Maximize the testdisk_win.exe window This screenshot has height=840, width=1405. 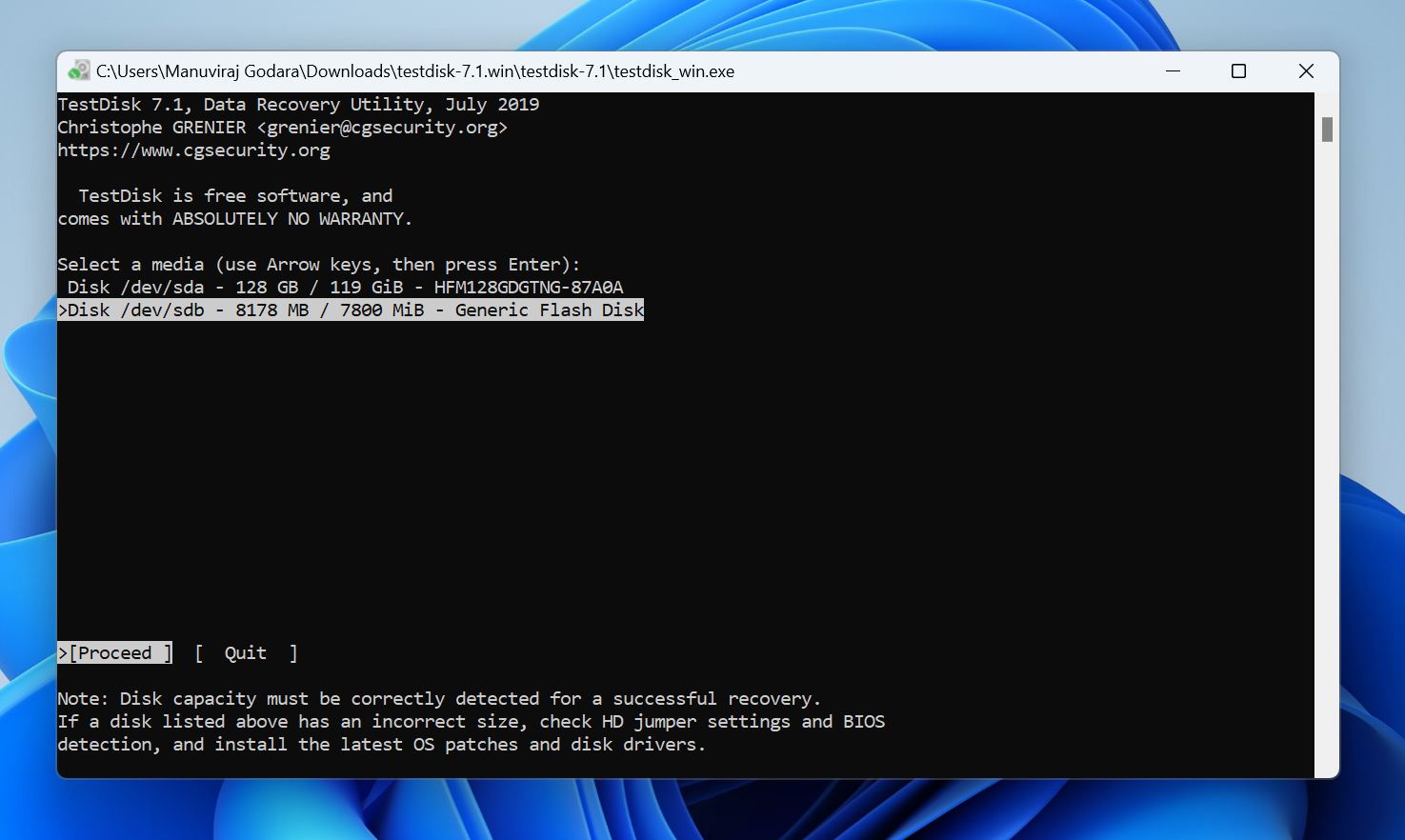pos(1238,71)
